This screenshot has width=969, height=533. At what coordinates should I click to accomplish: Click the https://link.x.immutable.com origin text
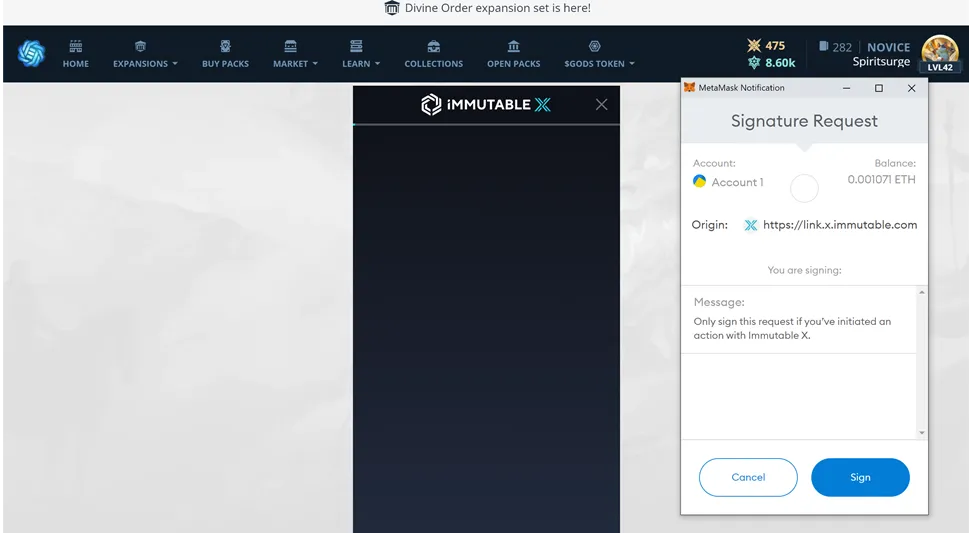point(840,225)
